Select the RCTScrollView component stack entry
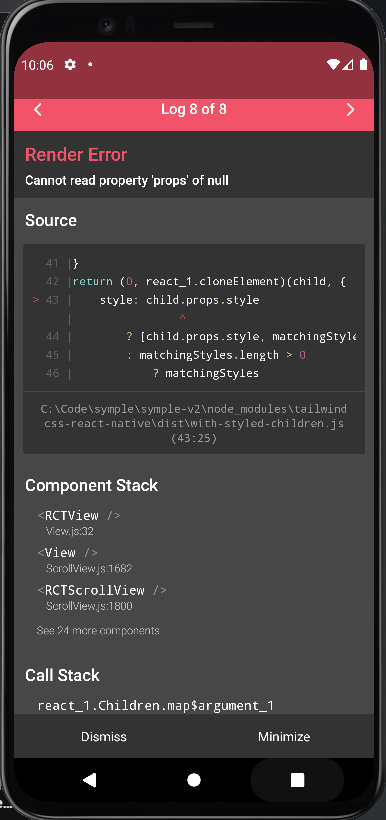Viewport: 386px width, 820px height. 101,597
